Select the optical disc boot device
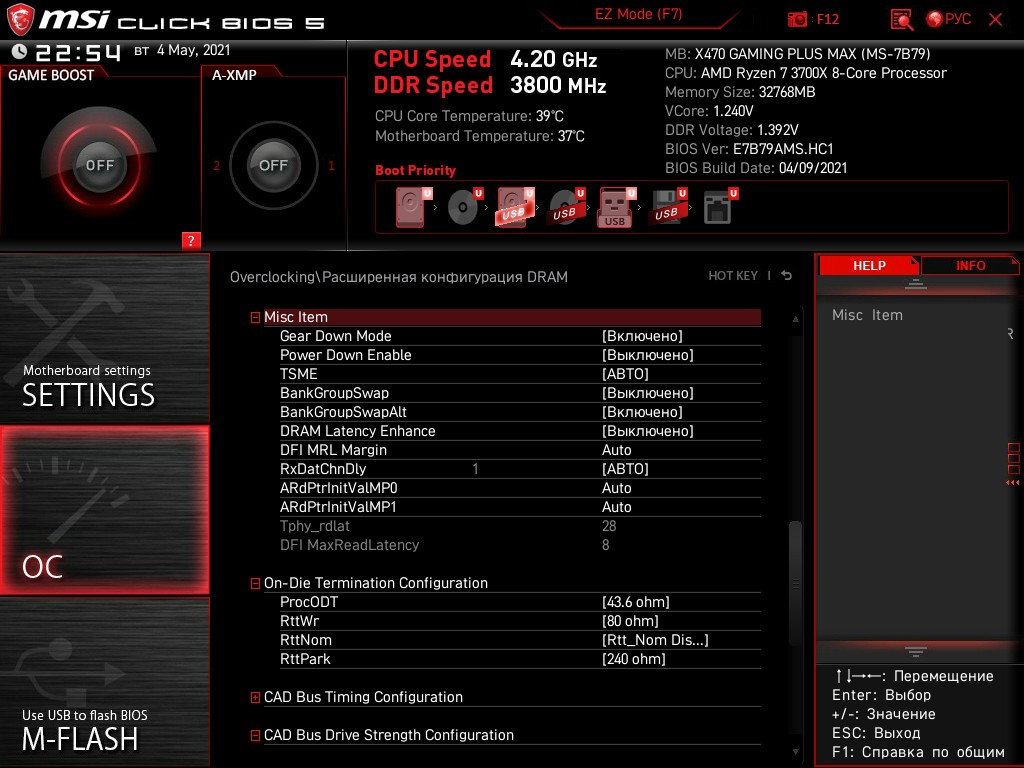1024x768 pixels. pos(464,207)
